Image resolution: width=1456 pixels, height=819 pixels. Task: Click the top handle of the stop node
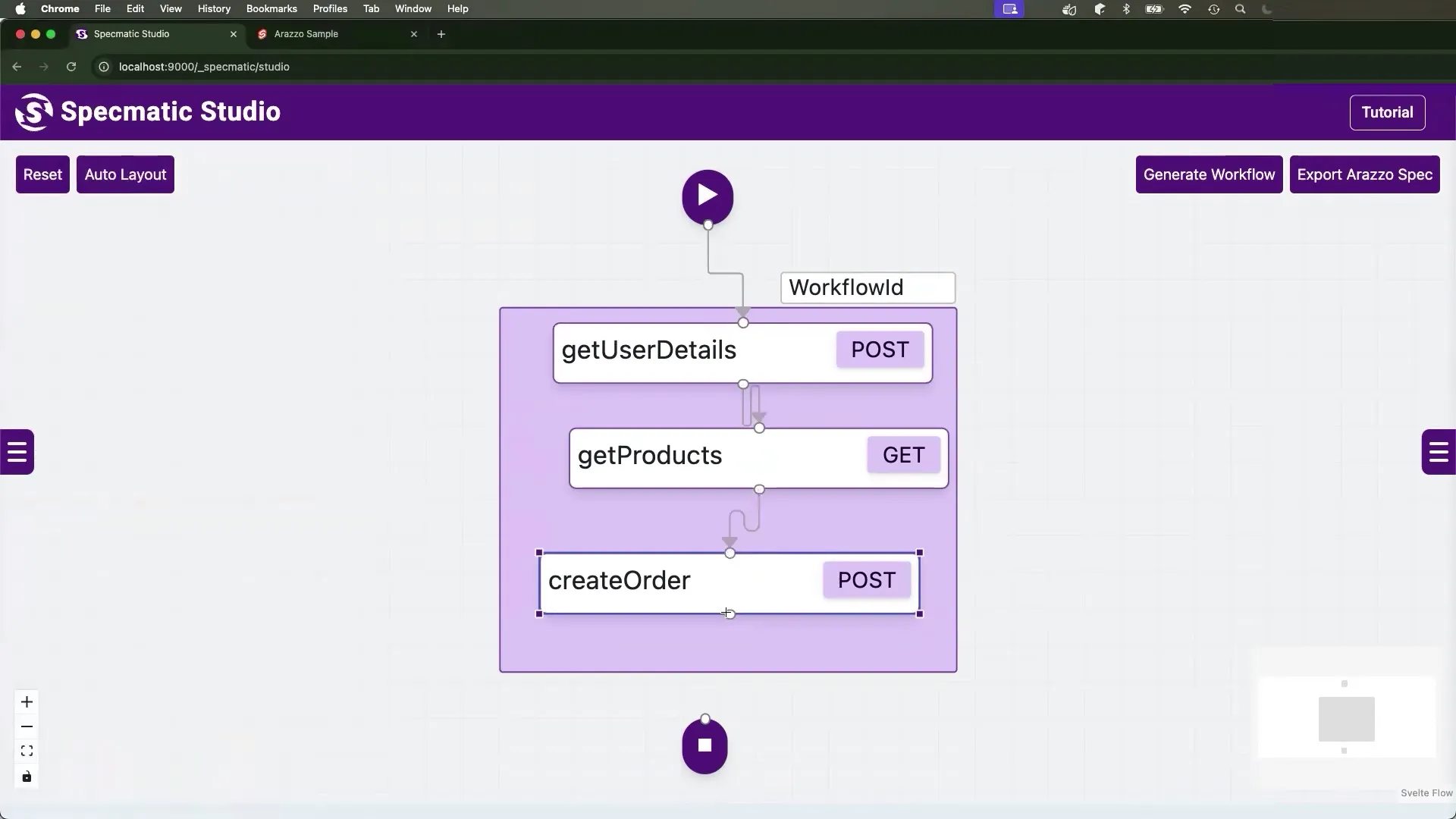(x=705, y=719)
